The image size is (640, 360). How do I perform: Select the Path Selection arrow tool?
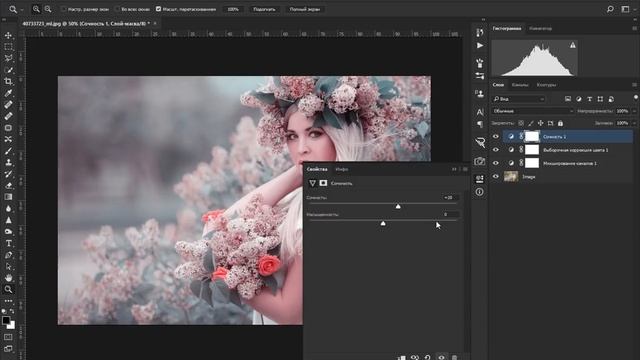tap(8, 267)
